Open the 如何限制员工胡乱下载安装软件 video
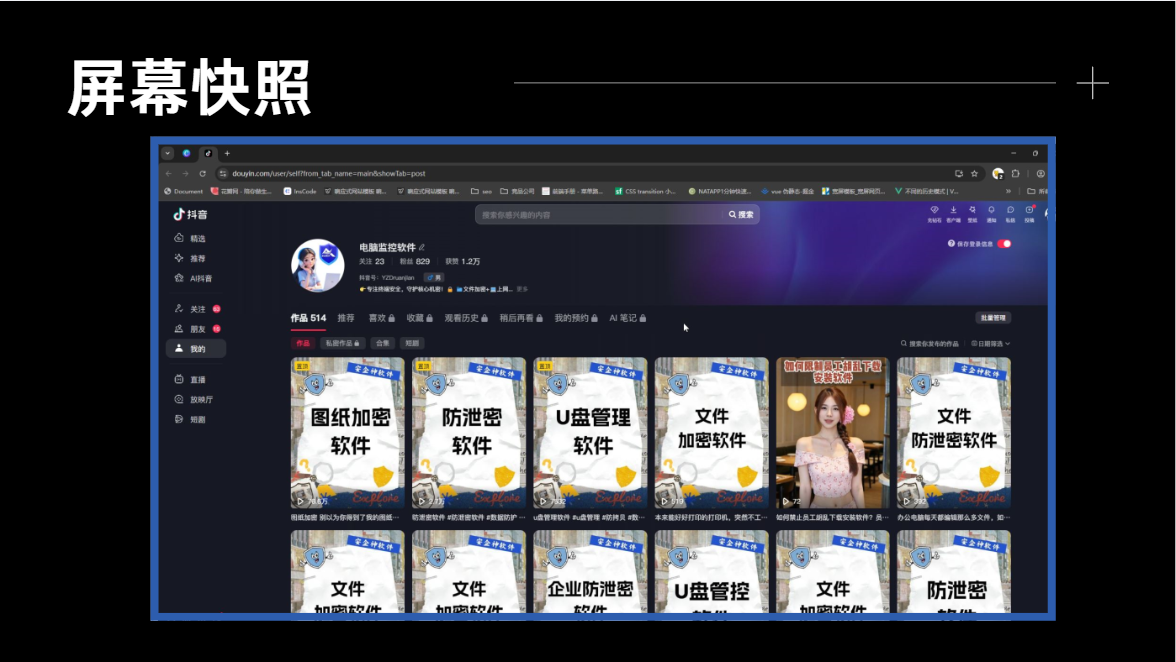The image size is (1176, 662). pyautogui.click(x=832, y=433)
